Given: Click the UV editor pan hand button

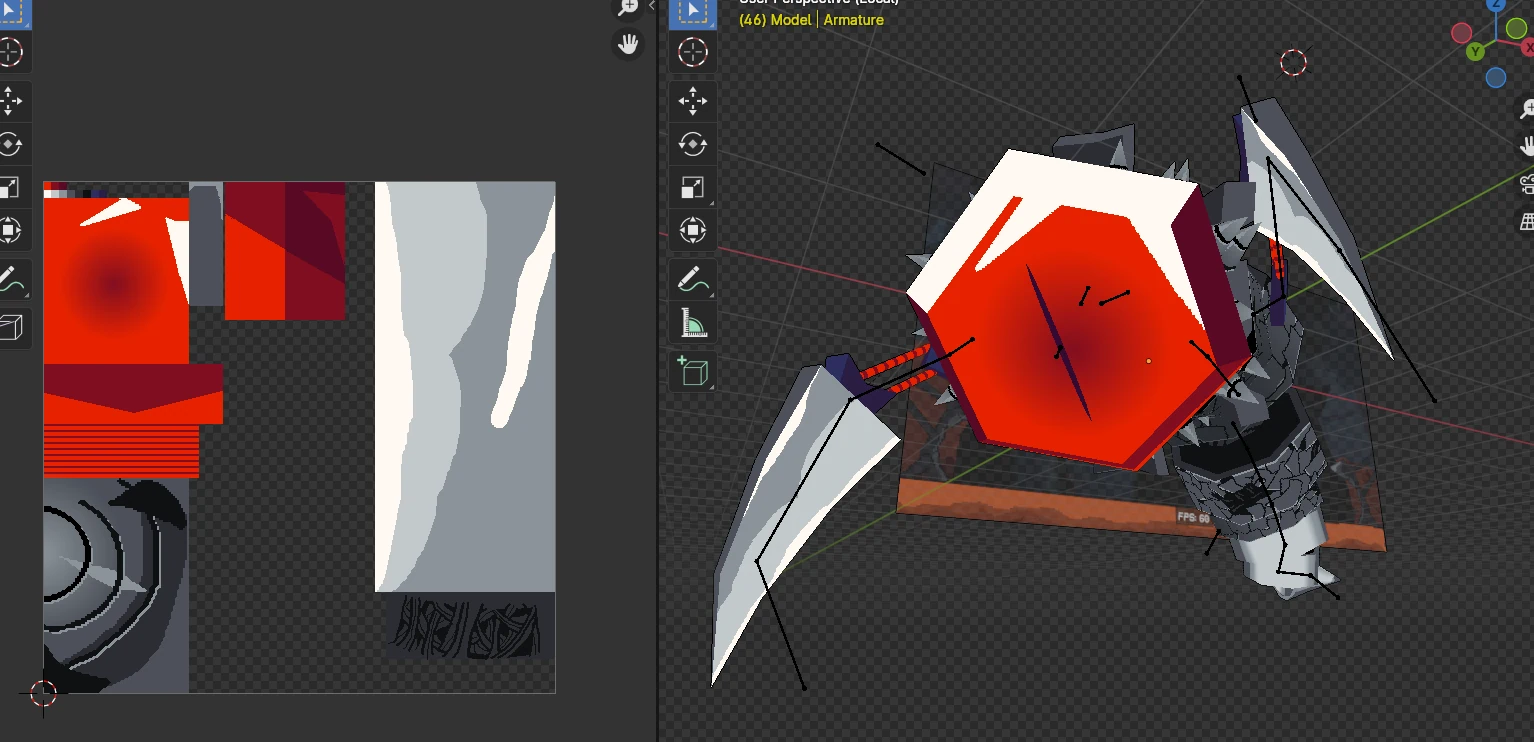Looking at the screenshot, I should click(x=628, y=44).
